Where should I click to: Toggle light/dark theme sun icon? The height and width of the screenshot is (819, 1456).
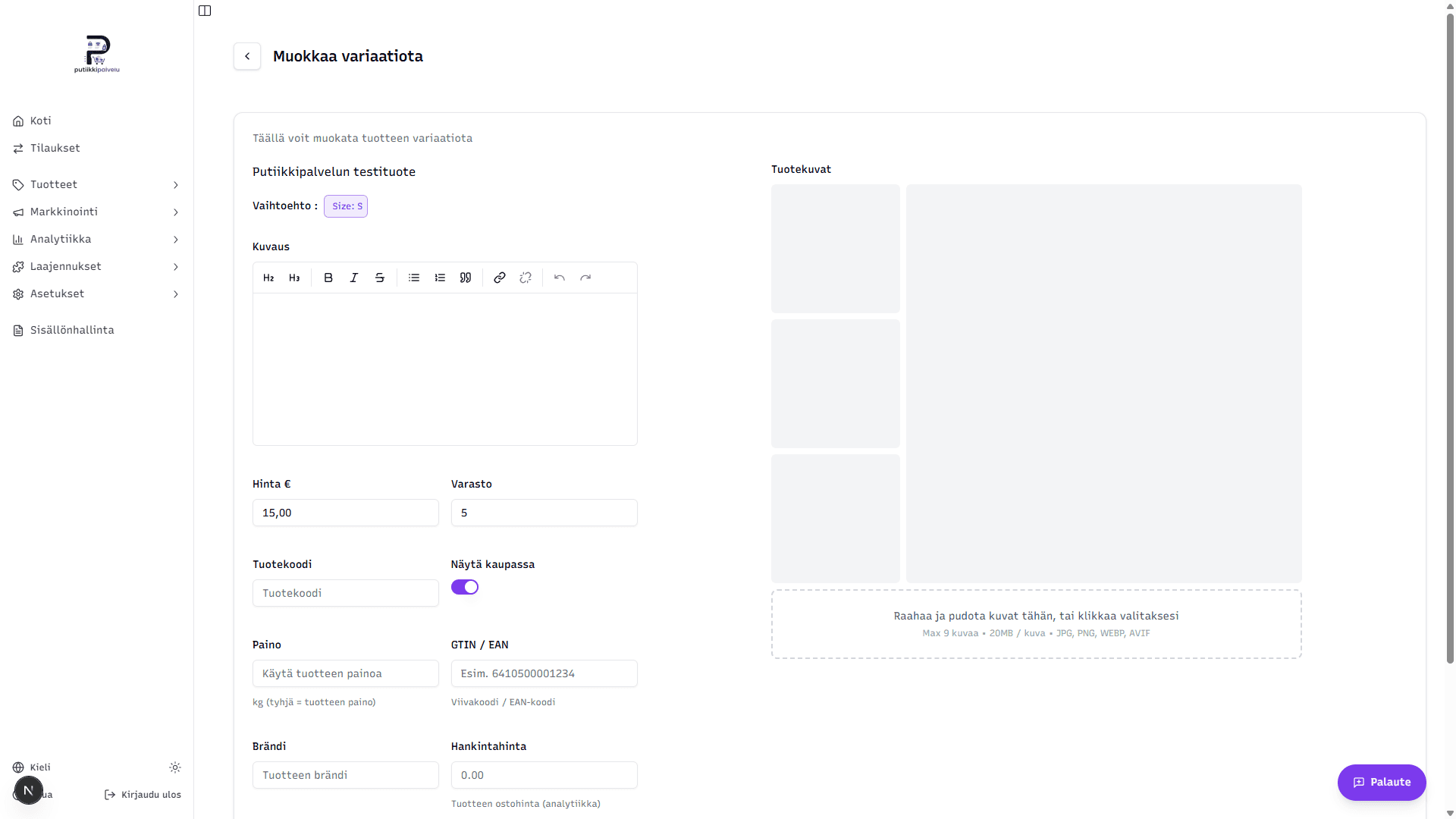(x=175, y=767)
